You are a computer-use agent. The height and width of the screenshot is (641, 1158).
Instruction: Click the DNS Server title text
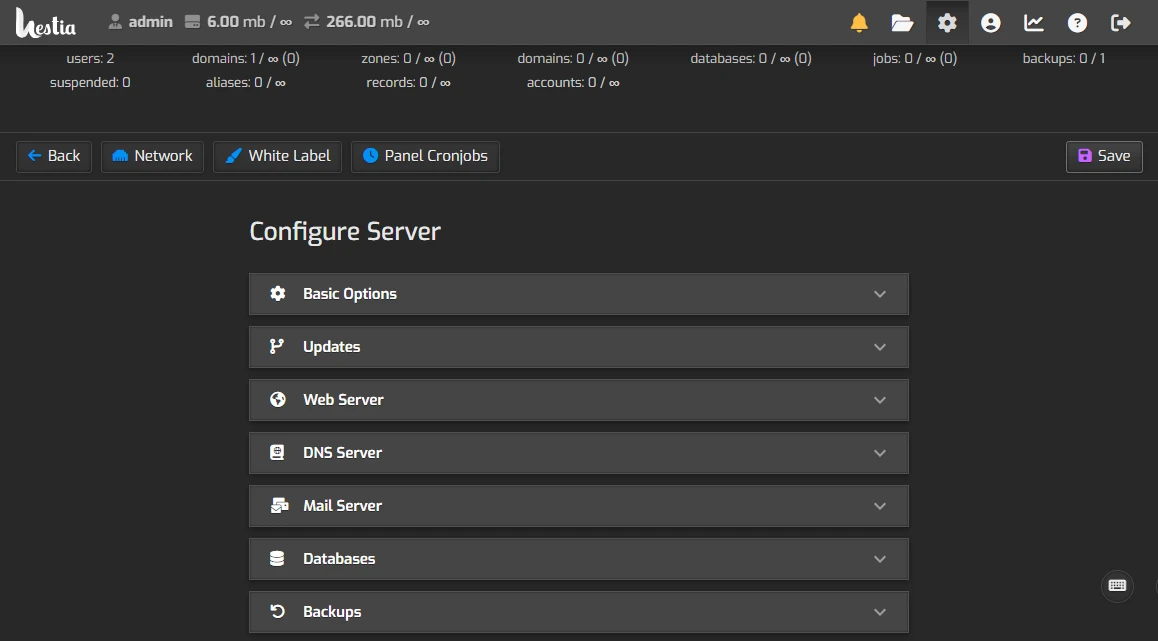pyautogui.click(x=343, y=453)
